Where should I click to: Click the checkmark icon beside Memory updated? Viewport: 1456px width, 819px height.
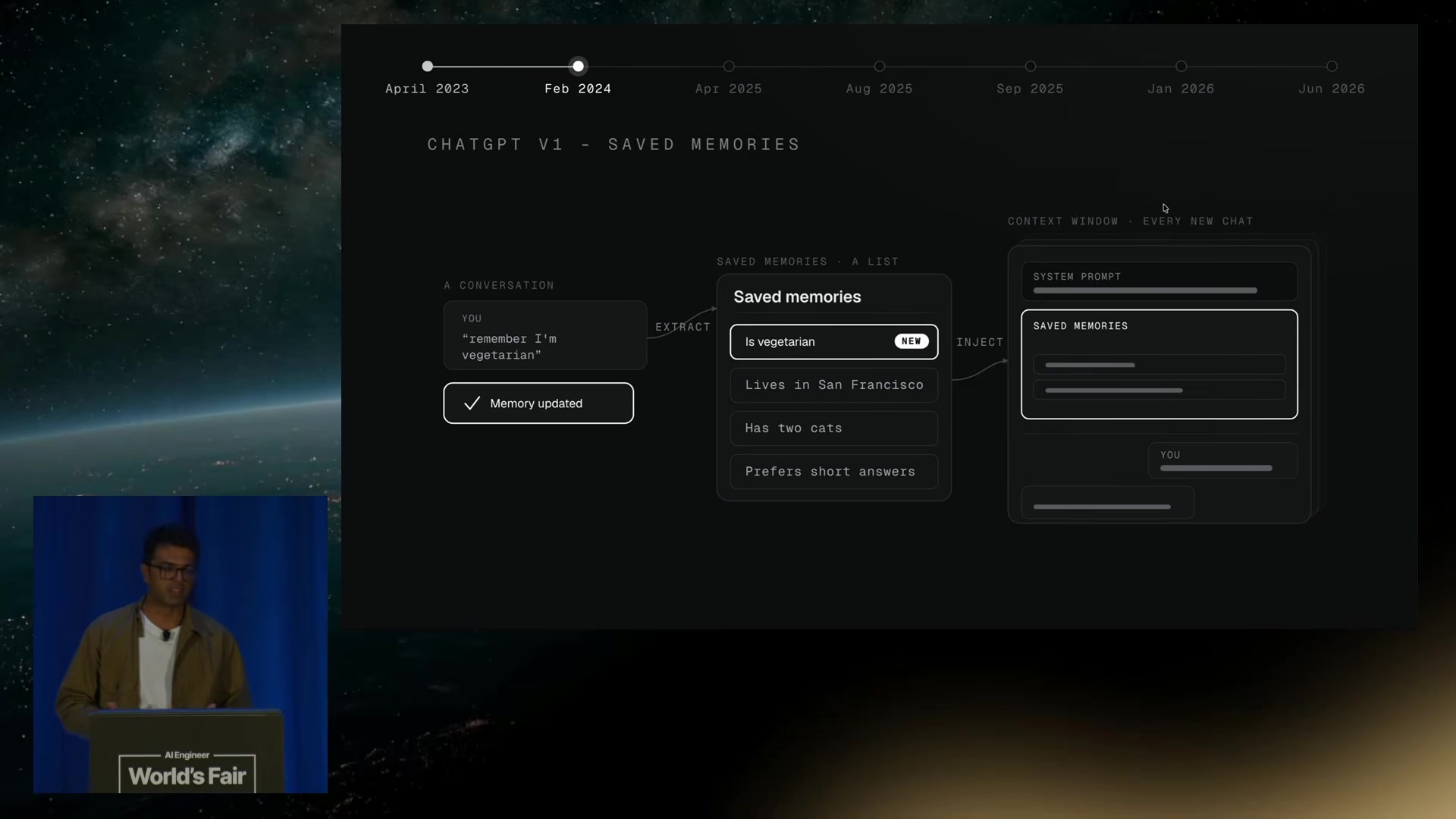(472, 403)
